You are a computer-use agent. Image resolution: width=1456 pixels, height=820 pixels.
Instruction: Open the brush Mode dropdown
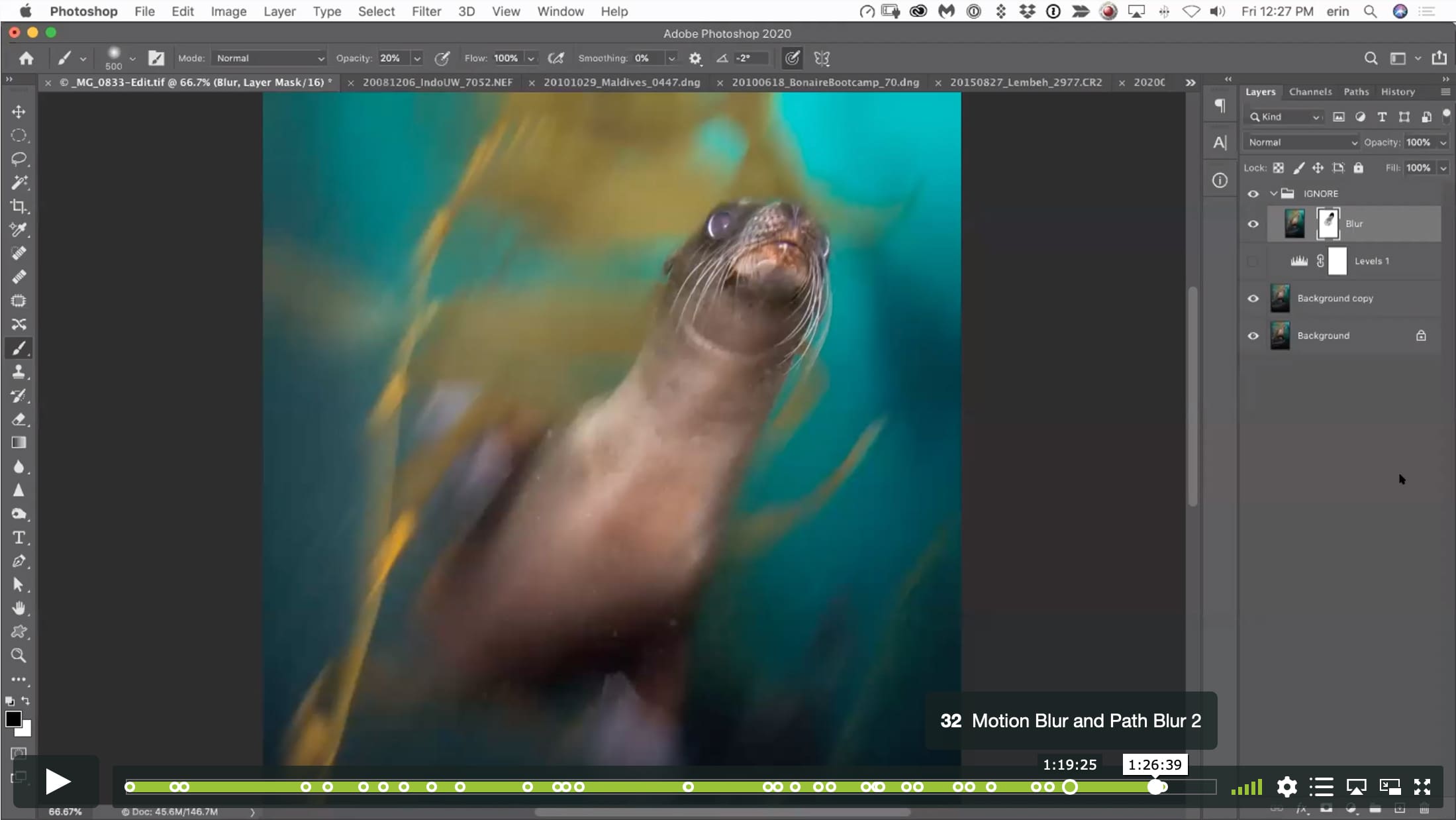(269, 58)
